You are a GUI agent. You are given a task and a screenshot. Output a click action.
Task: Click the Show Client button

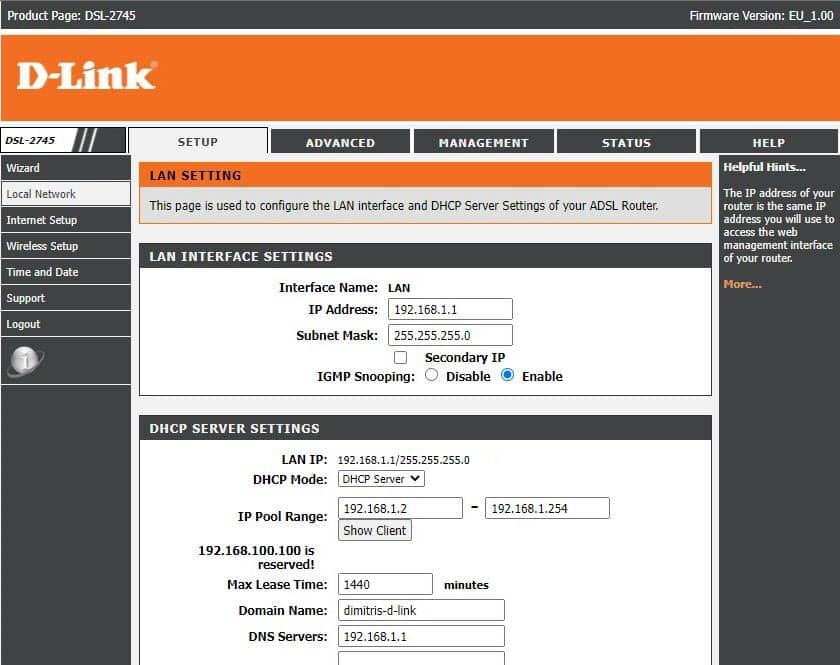tap(374, 530)
